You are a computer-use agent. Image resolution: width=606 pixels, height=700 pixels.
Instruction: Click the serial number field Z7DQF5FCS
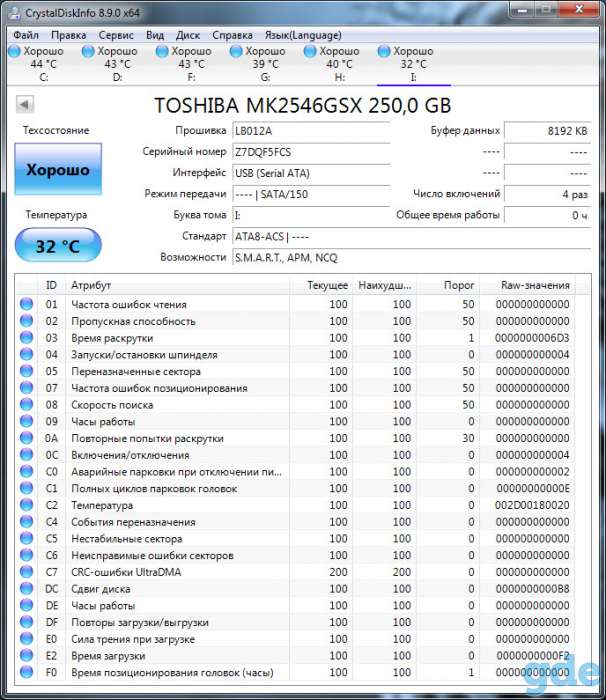(x=311, y=152)
